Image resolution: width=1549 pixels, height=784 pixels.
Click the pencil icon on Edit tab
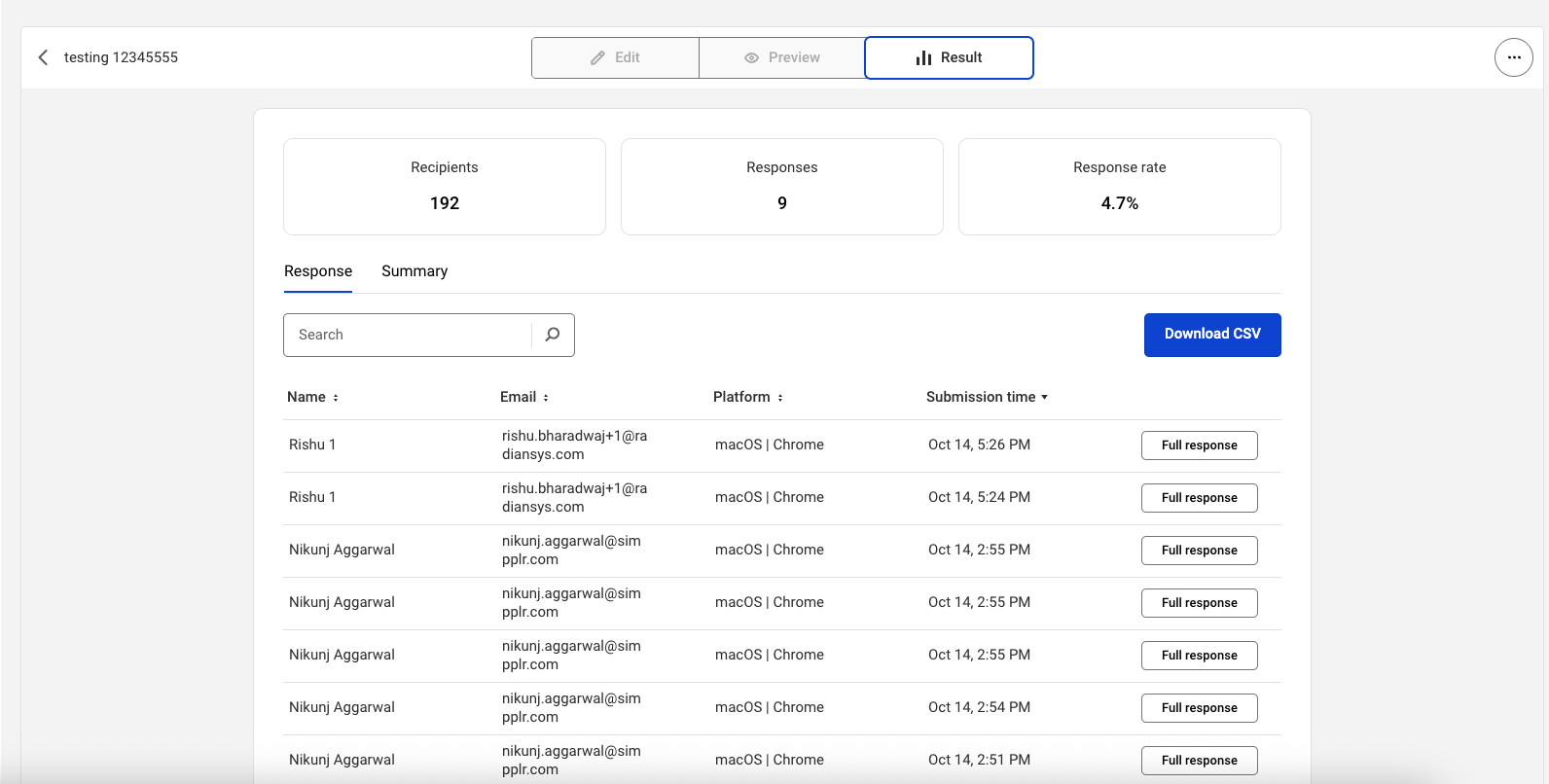click(597, 58)
